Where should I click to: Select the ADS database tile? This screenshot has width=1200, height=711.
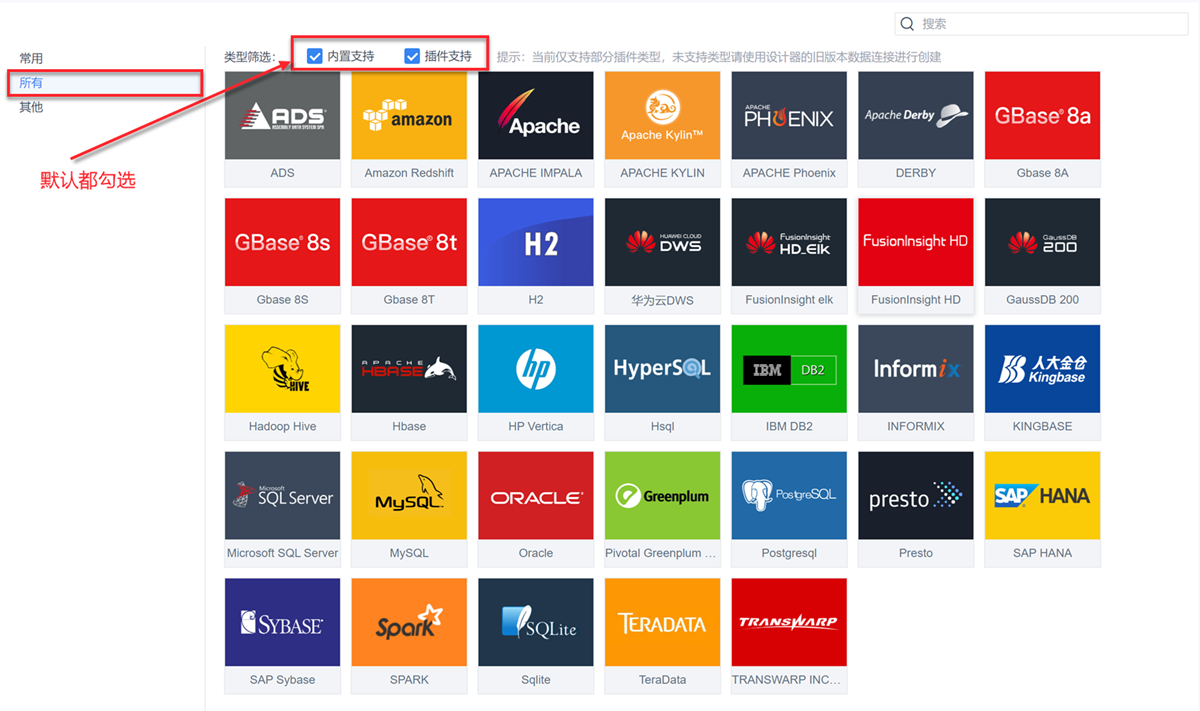pyautogui.click(x=282, y=129)
